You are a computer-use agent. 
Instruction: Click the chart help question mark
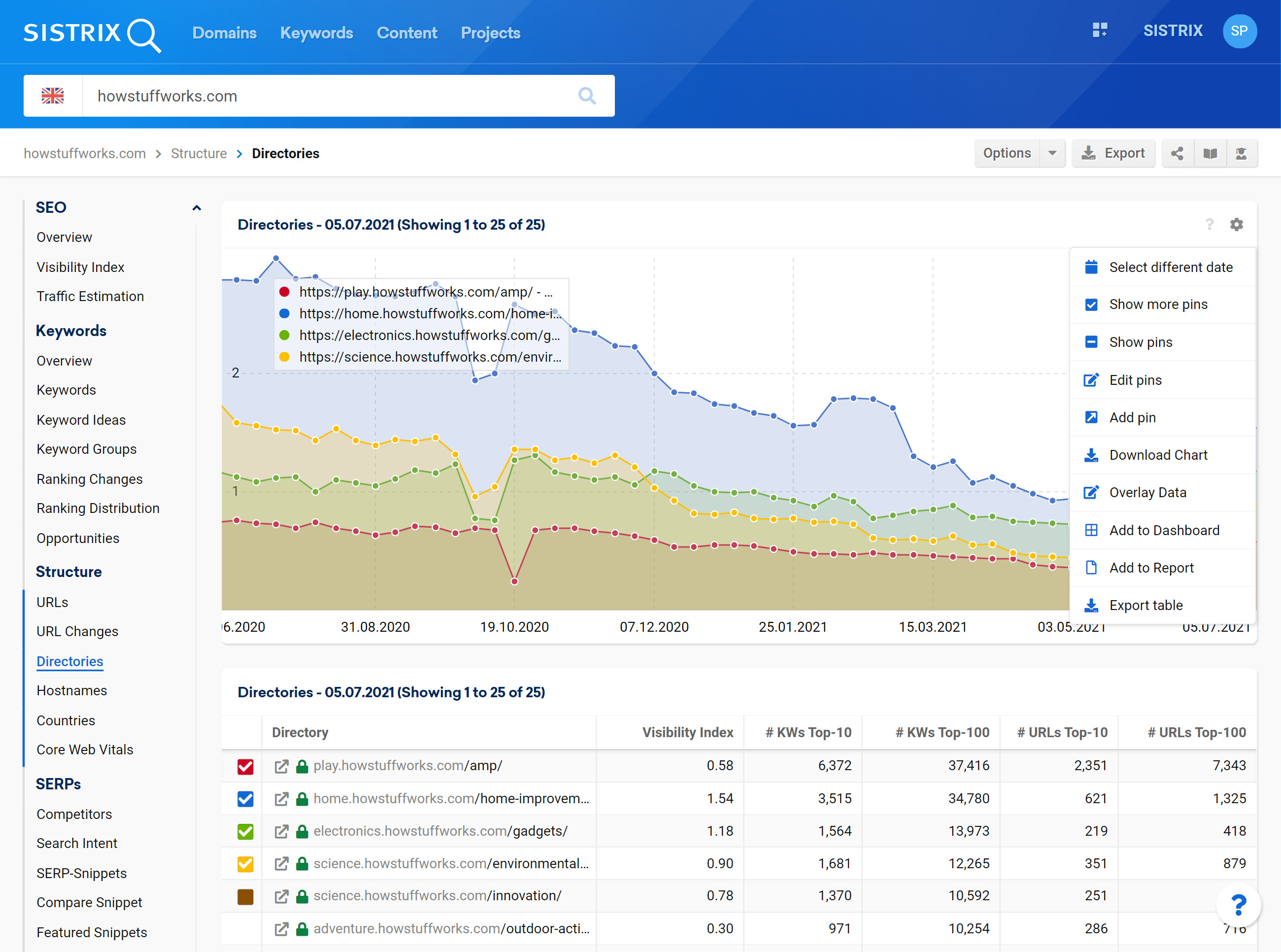pyautogui.click(x=1210, y=224)
